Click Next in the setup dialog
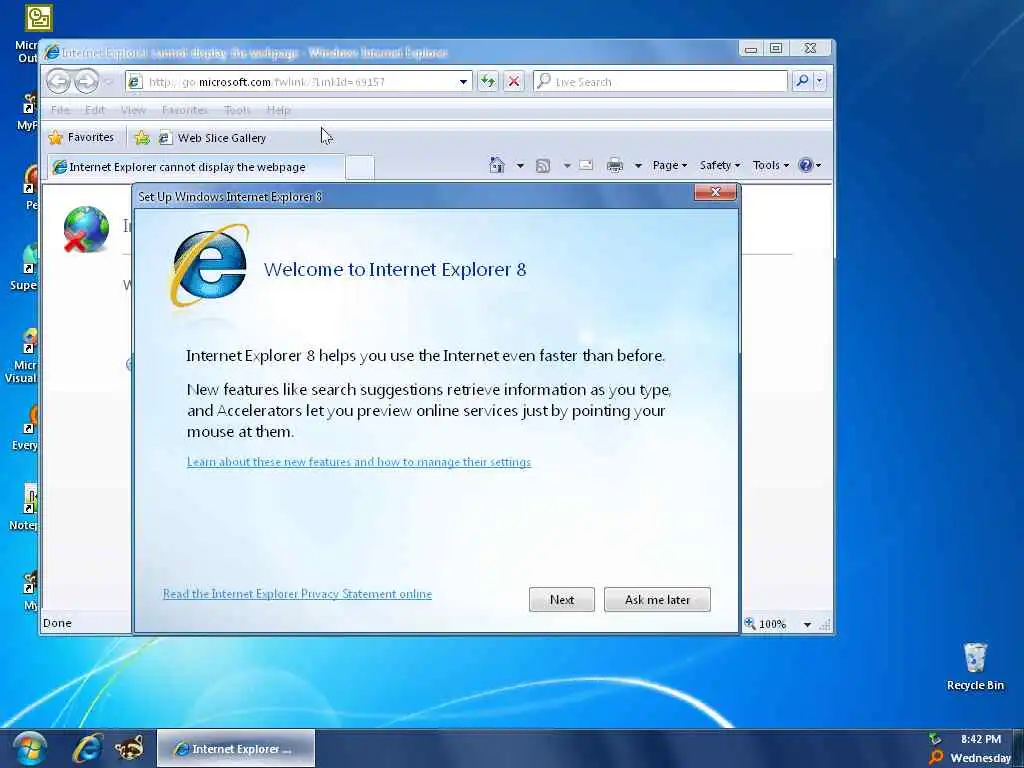1024x768 pixels. [x=562, y=600]
